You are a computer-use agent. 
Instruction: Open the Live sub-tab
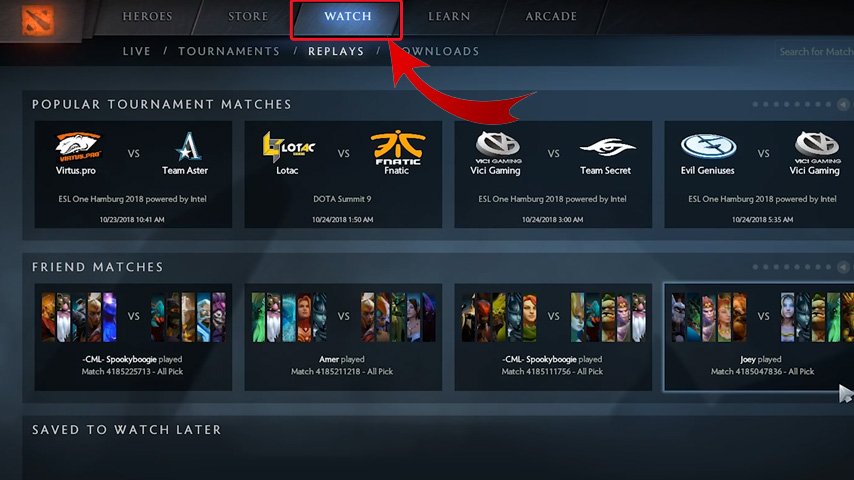137,51
